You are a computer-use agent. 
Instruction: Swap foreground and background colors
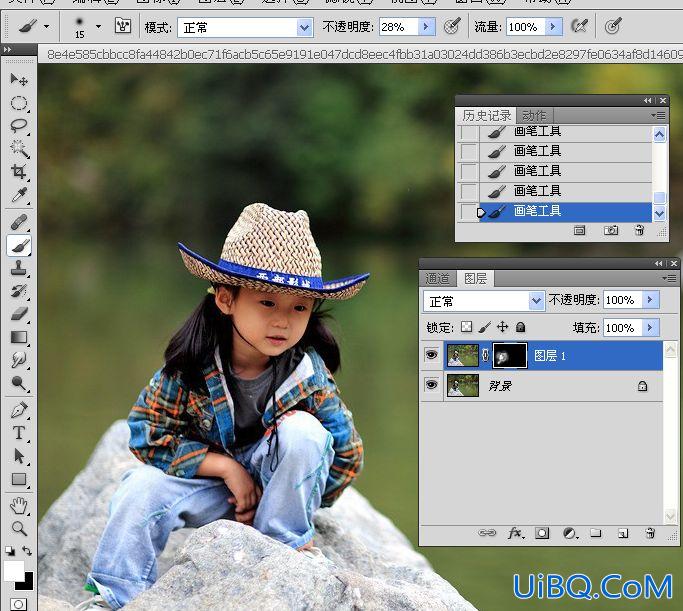click(x=27, y=551)
